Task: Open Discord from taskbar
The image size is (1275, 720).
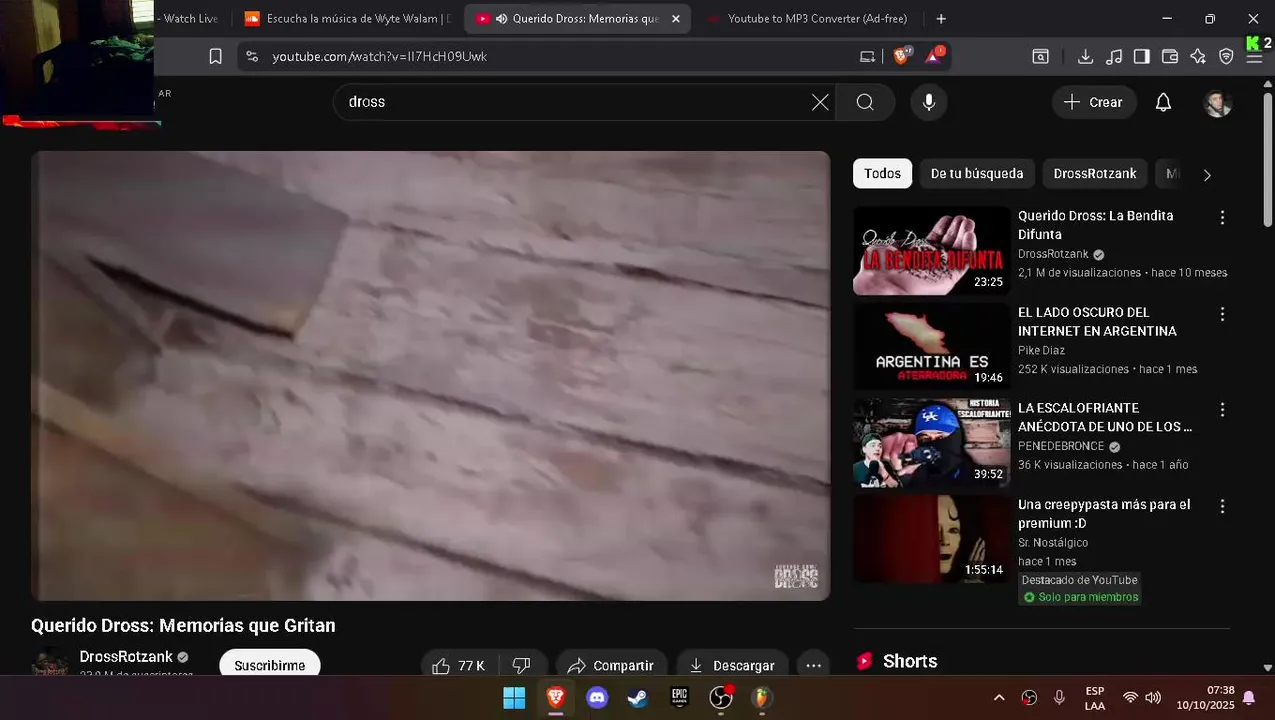Action: pyautogui.click(x=597, y=697)
